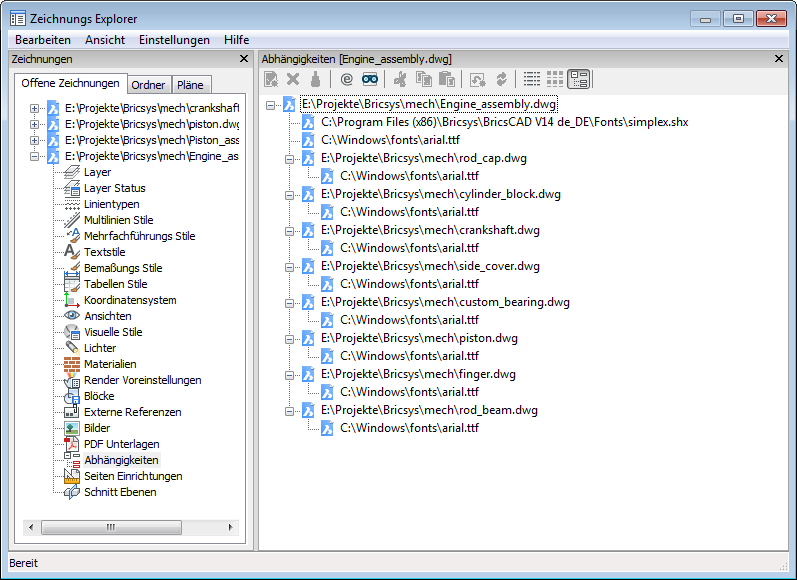Click the delete X toolbar icon
797x580 pixels.
point(293,79)
